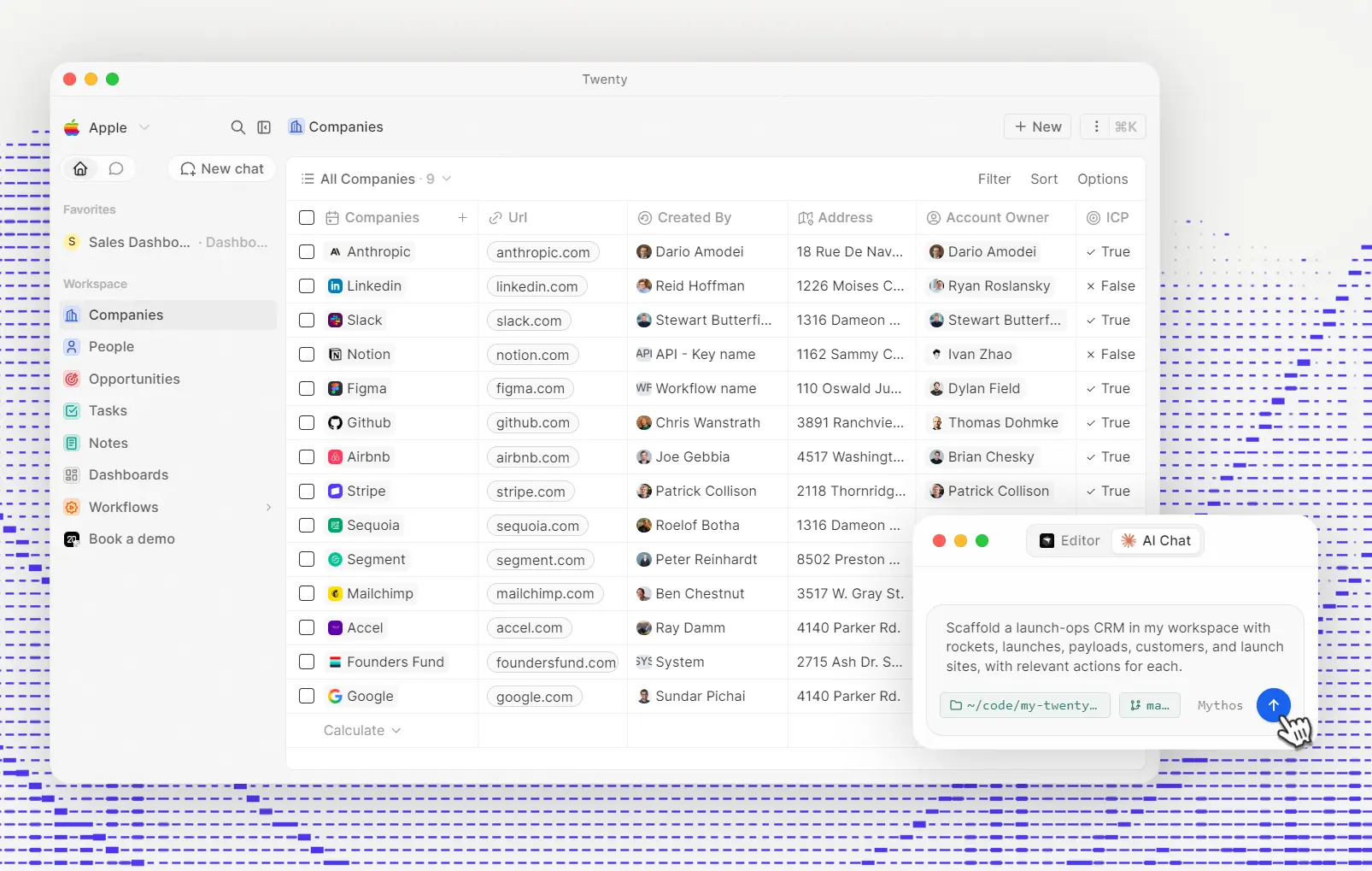Click the Slack logo in table
The height and width of the screenshot is (871, 1372).
coord(335,321)
